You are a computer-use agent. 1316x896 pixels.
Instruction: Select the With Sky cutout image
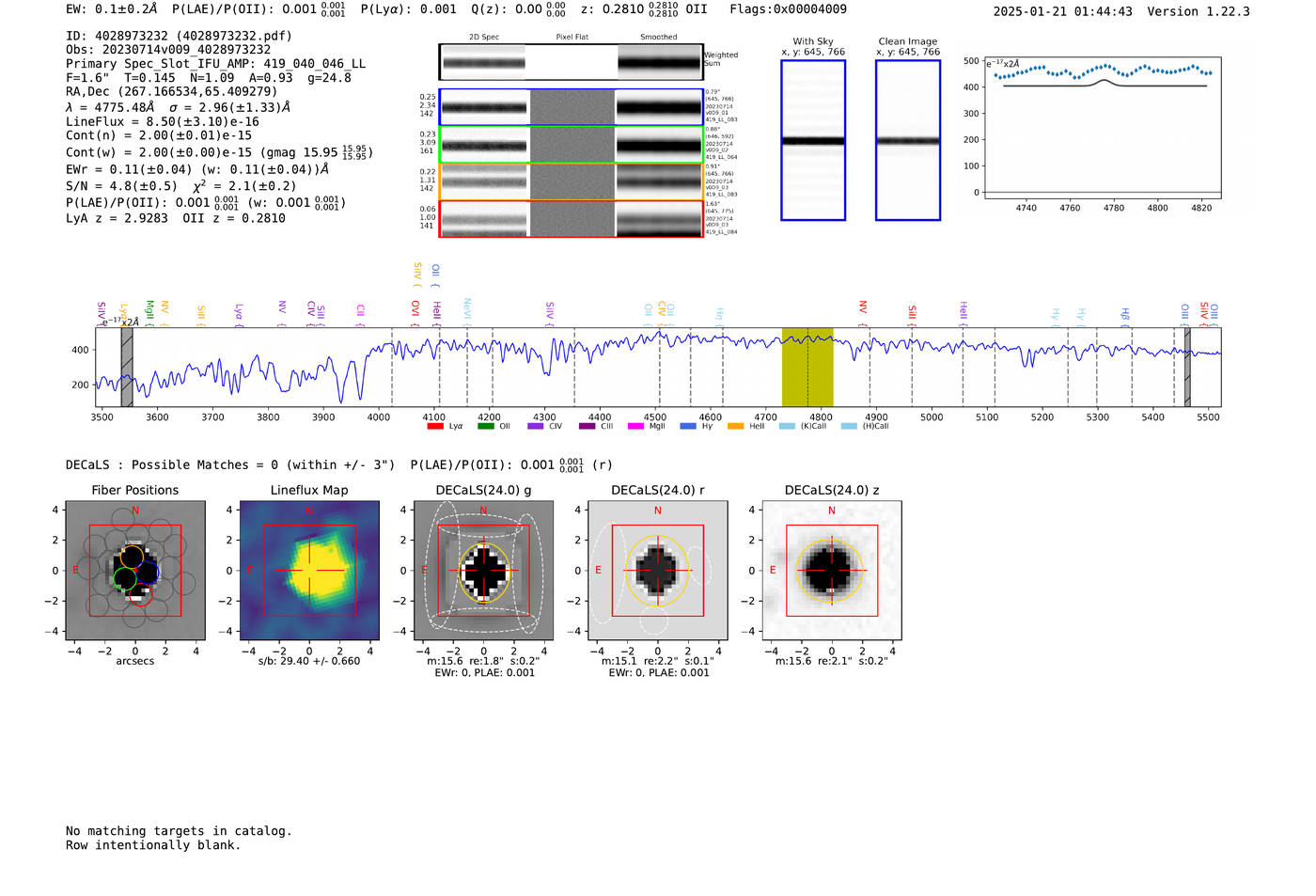pyautogui.click(x=813, y=140)
